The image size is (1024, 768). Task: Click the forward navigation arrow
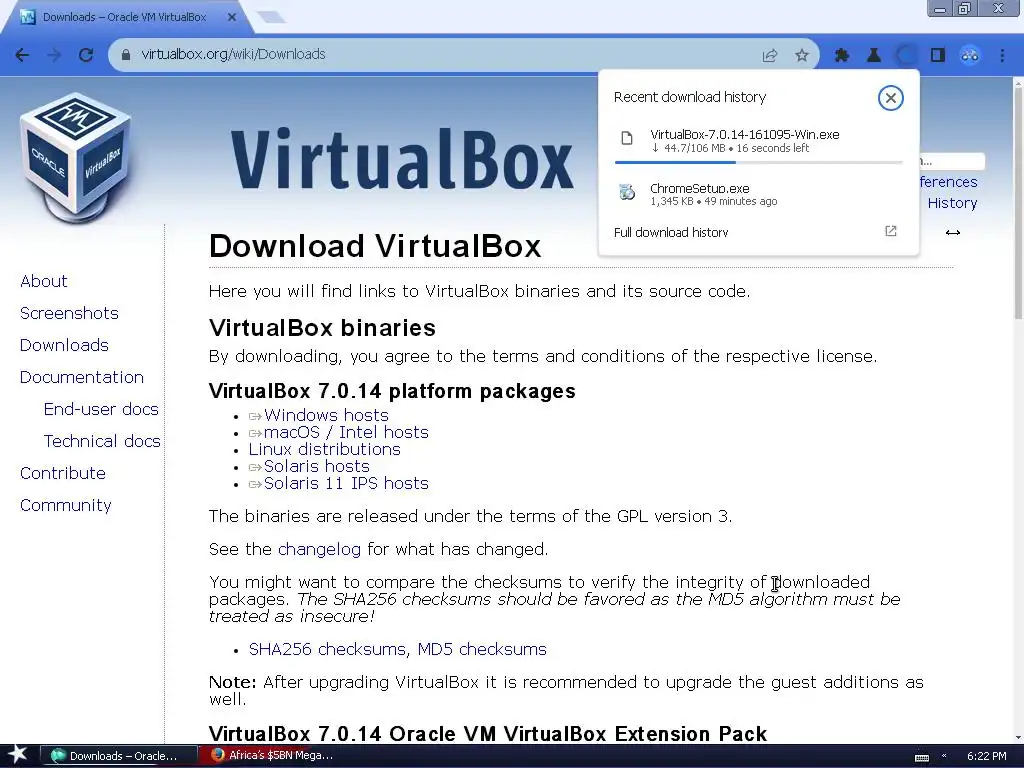click(x=54, y=55)
